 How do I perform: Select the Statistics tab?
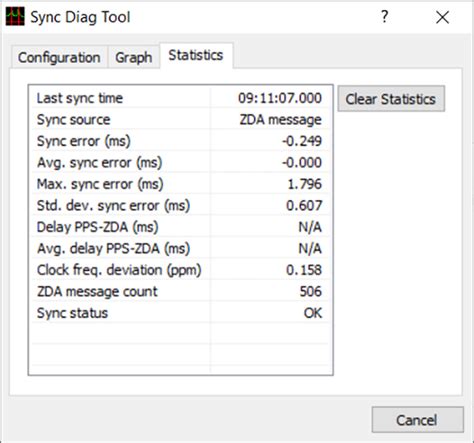[x=196, y=55]
